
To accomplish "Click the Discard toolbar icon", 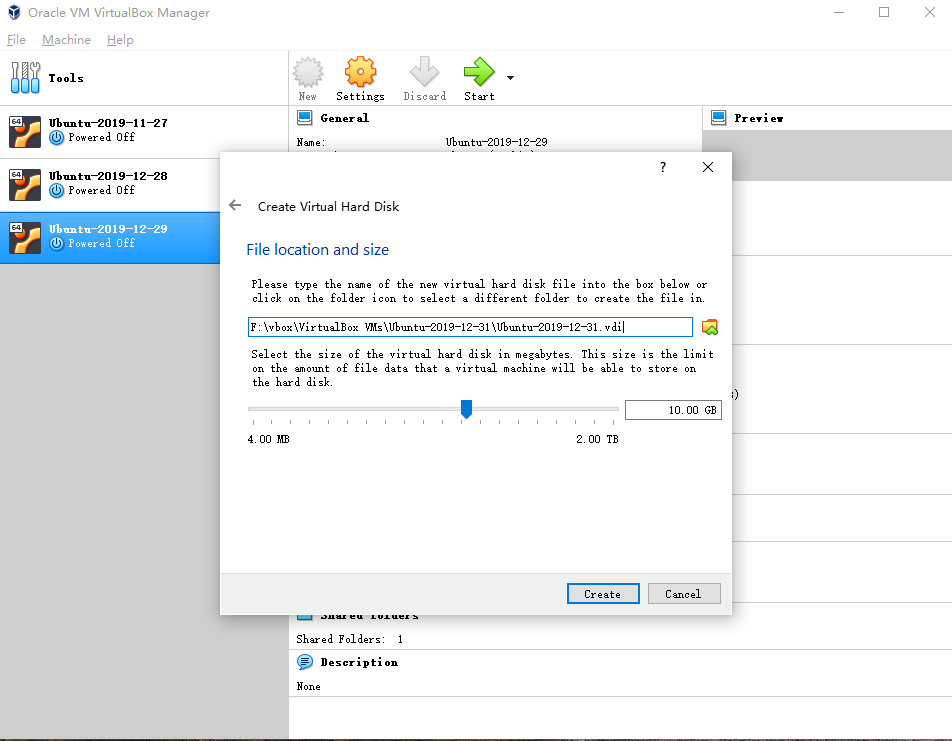I will pos(424,72).
